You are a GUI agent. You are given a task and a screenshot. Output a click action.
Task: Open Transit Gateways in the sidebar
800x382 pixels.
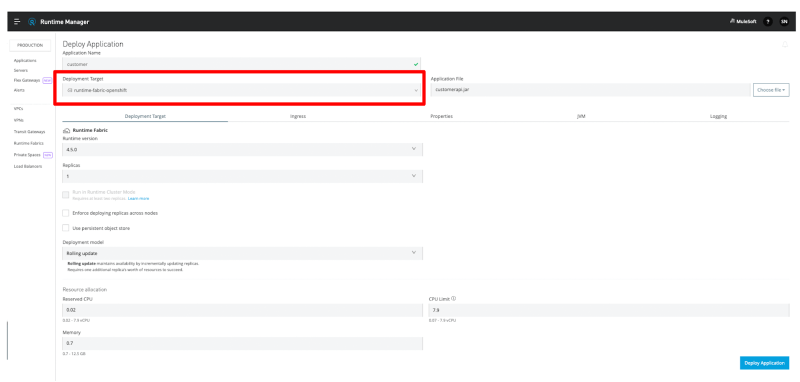click(30, 132)
